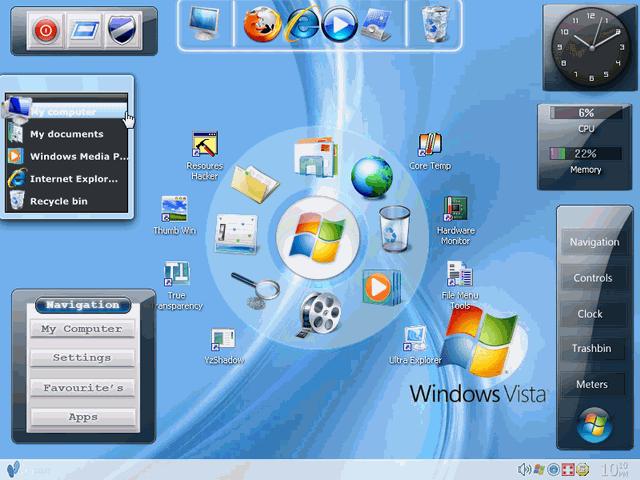This screenshot has width=640, height=480.
Task: Select Internet Explor... menu entry
Action: 66,179
